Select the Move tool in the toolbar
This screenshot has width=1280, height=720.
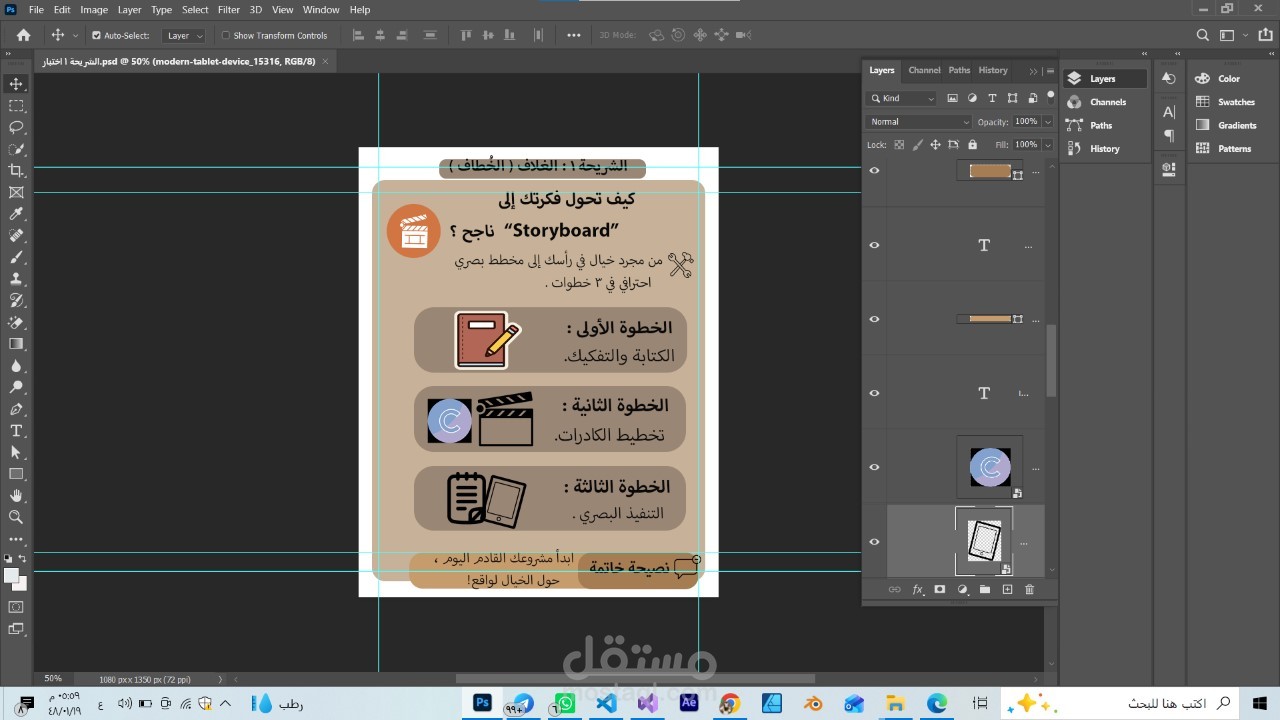click(x=16, y=84)
